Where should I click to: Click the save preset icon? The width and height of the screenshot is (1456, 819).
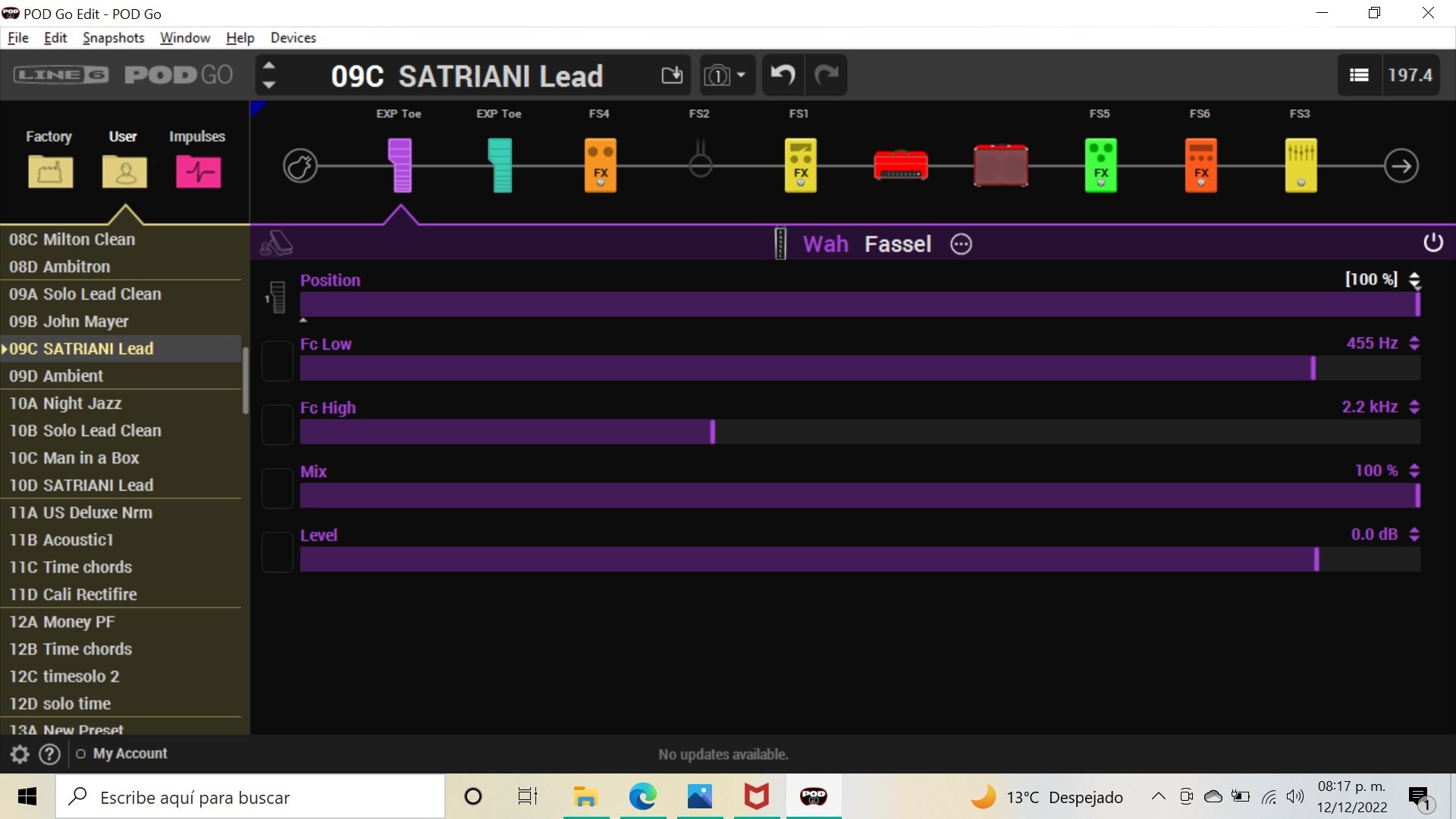click(672, 75)
